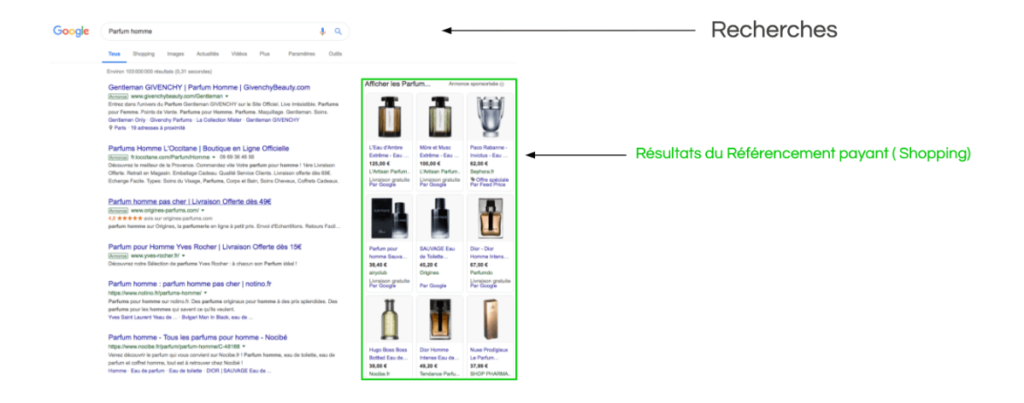This screenshot has height=403, width=1024.
Task: Open 'Parfums Homme L'Occitane' result title
Action: tap(199, 148)
